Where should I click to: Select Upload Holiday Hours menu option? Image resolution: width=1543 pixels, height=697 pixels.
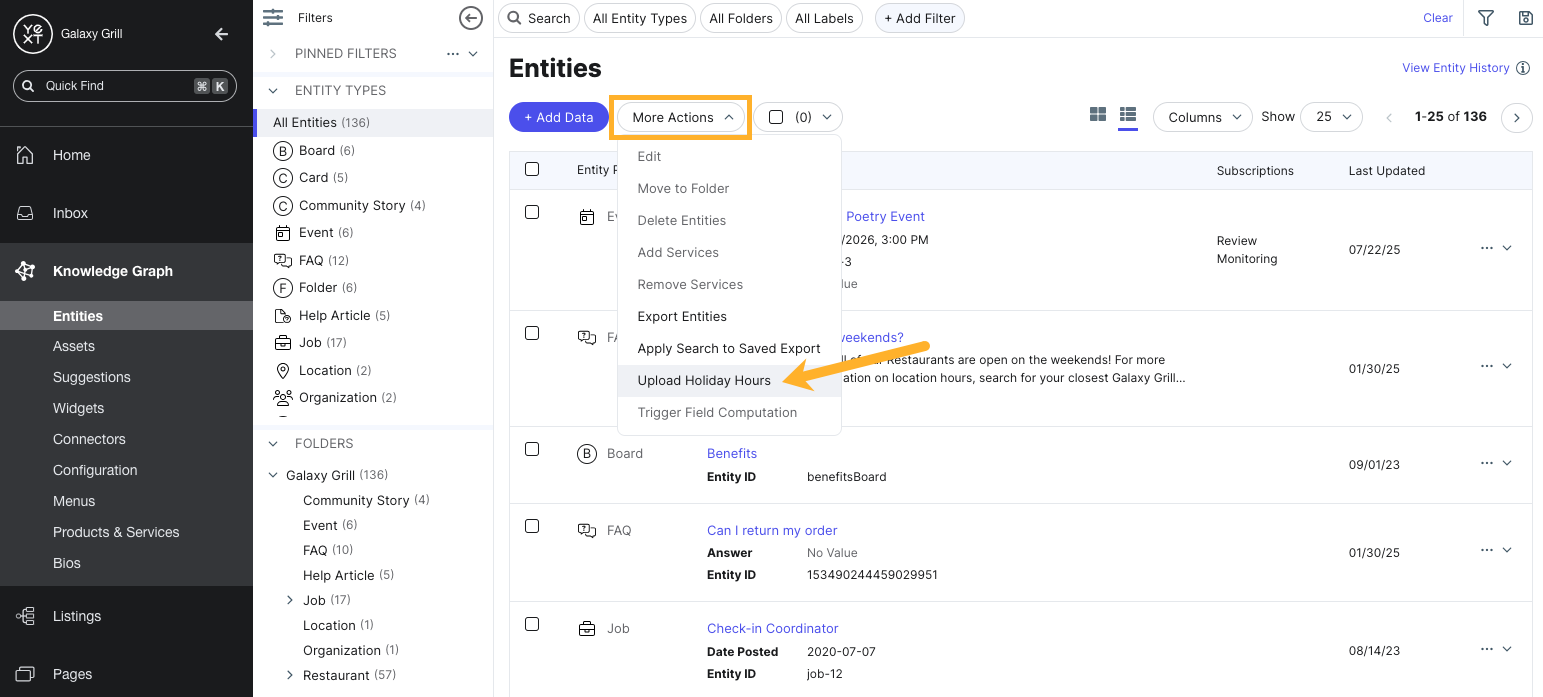(x=704, y=380)
